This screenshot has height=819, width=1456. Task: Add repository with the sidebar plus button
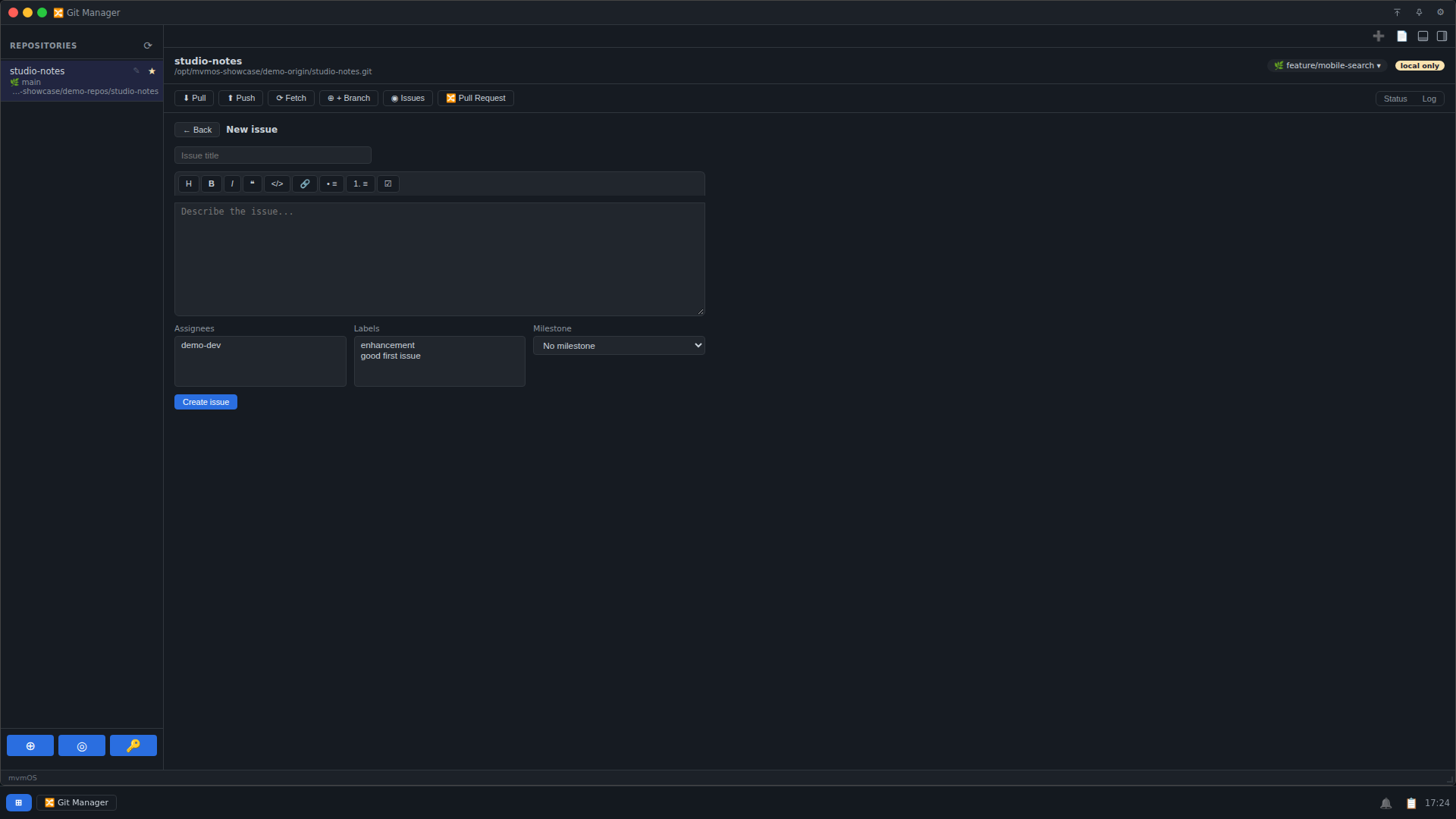30,745
